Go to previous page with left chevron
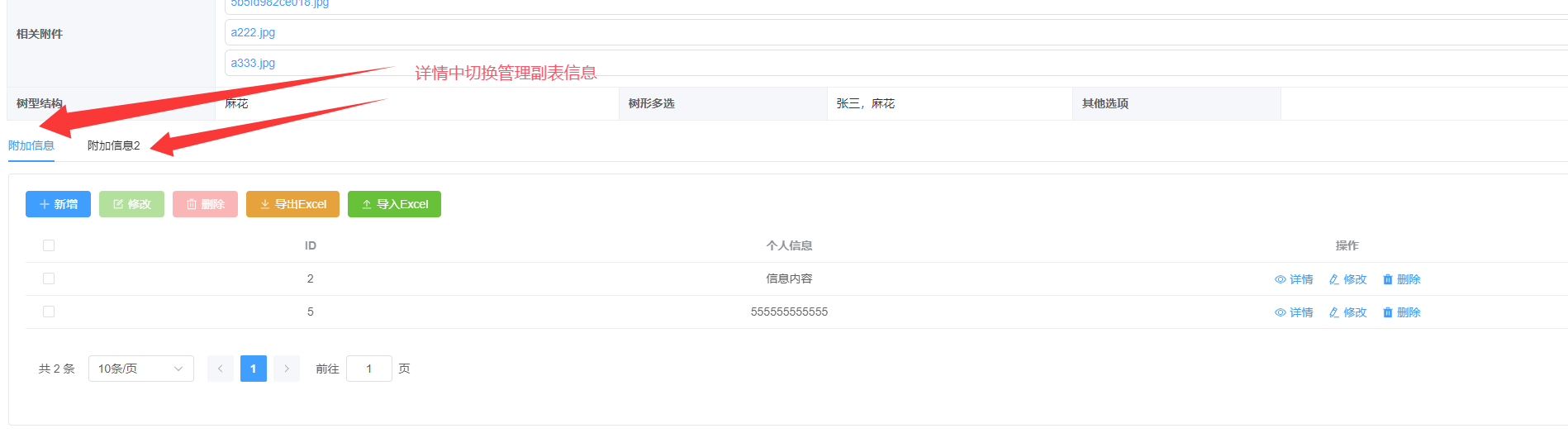This screenshot has height=433, width=1568. [x=221, y=369]
